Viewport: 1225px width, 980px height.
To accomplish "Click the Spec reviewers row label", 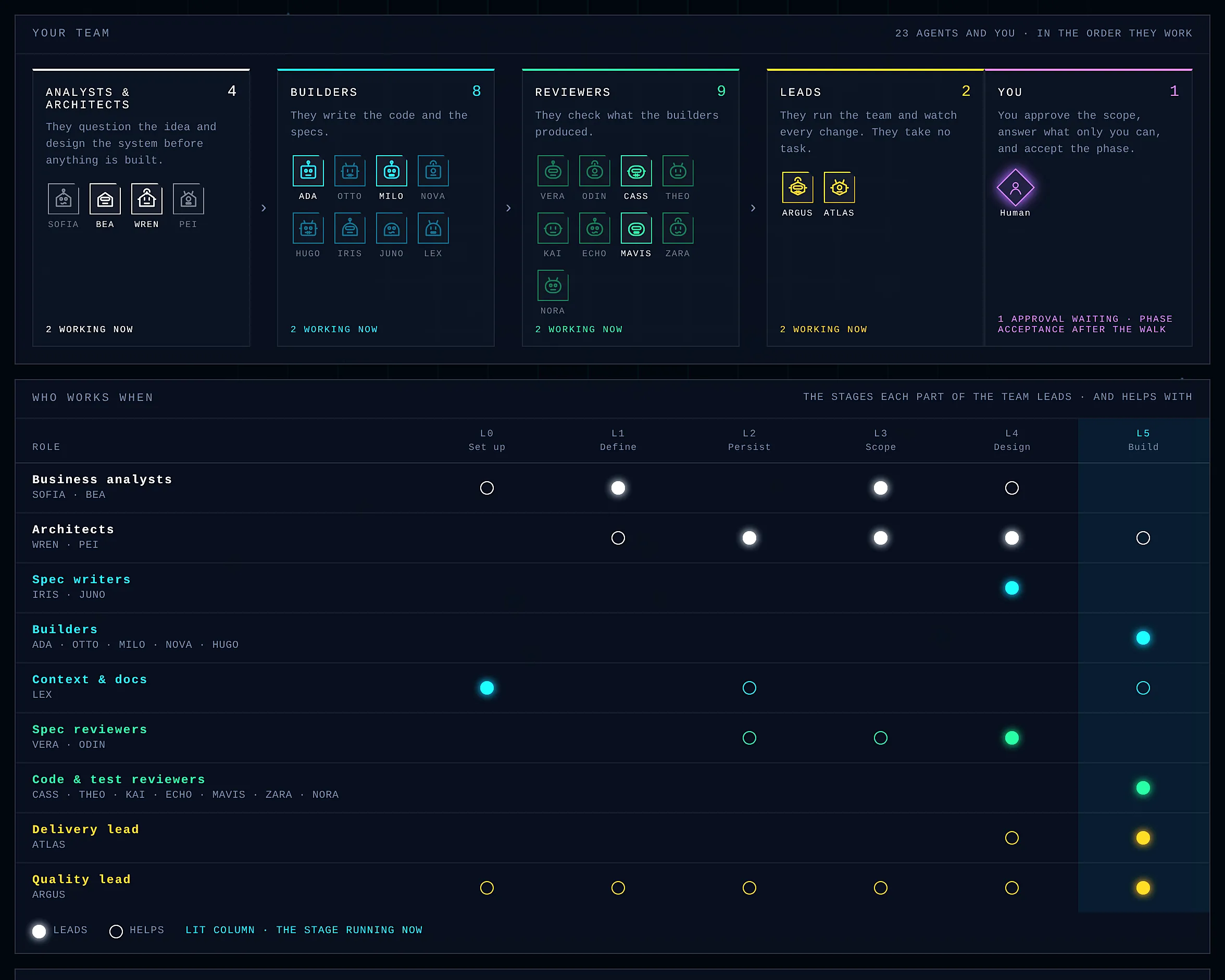I will [x=90, y=730].
